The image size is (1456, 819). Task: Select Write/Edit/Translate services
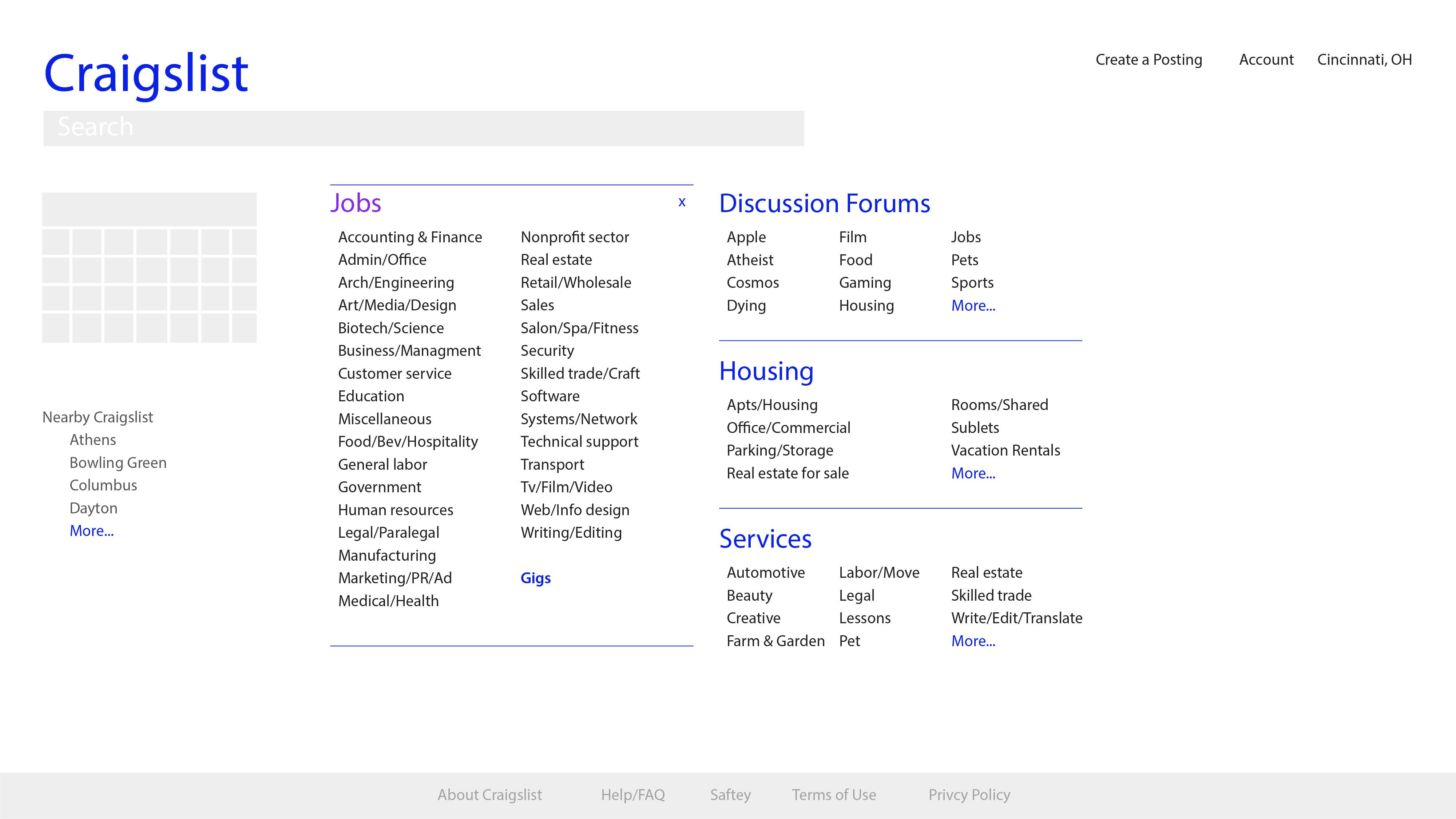click(x=1017, y=619)
